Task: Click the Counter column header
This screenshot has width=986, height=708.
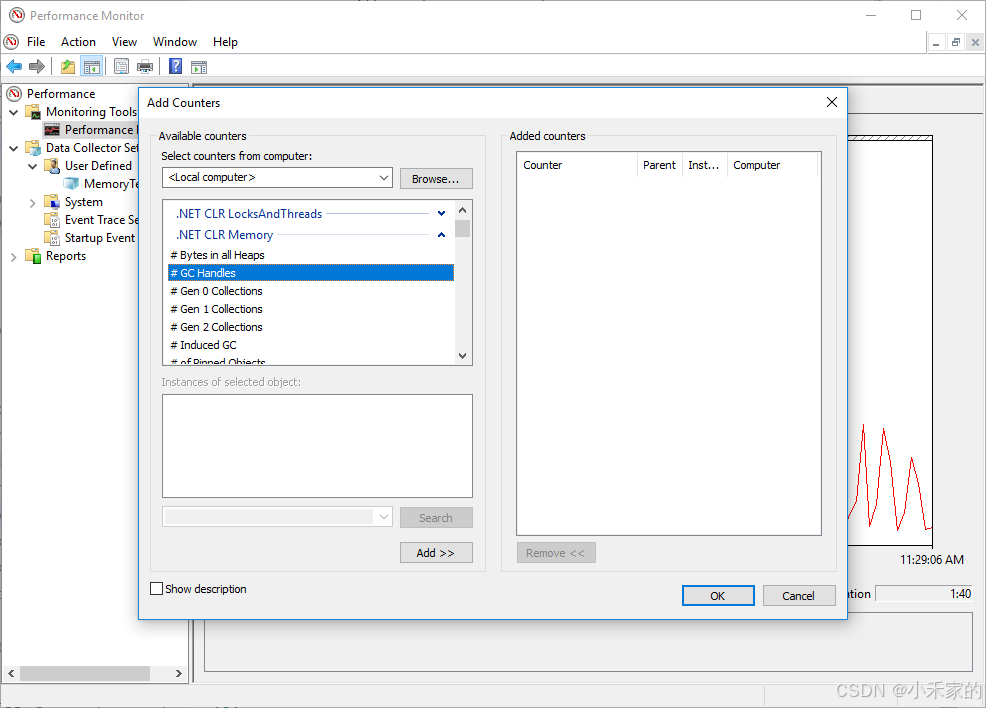Action: (x=577, y=165)
